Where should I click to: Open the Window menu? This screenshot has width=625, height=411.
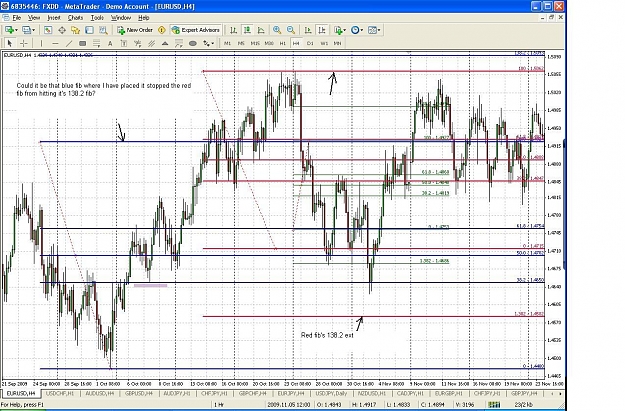click(120, 18)
